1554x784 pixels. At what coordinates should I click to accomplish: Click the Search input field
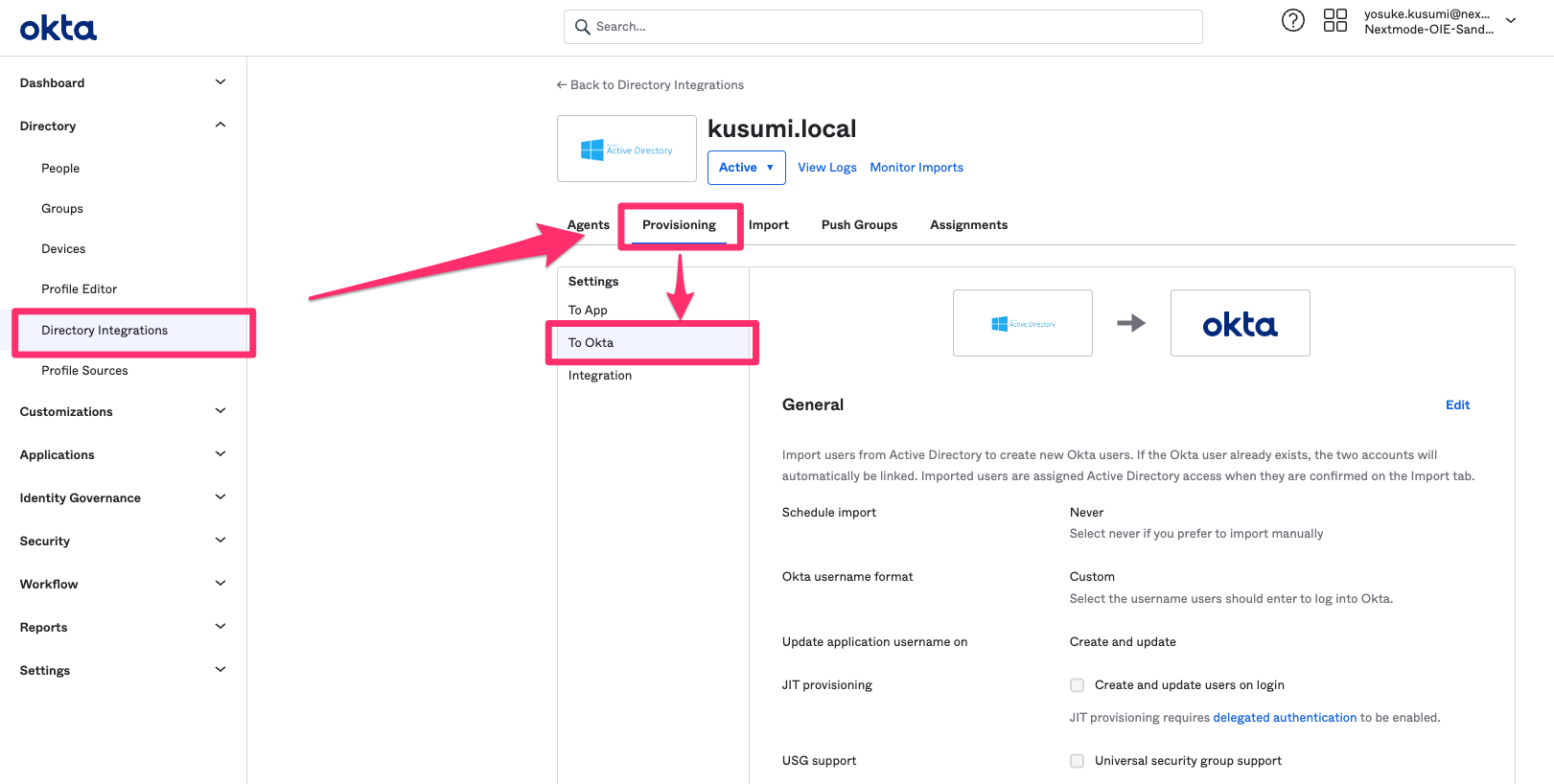click(892, 27)
